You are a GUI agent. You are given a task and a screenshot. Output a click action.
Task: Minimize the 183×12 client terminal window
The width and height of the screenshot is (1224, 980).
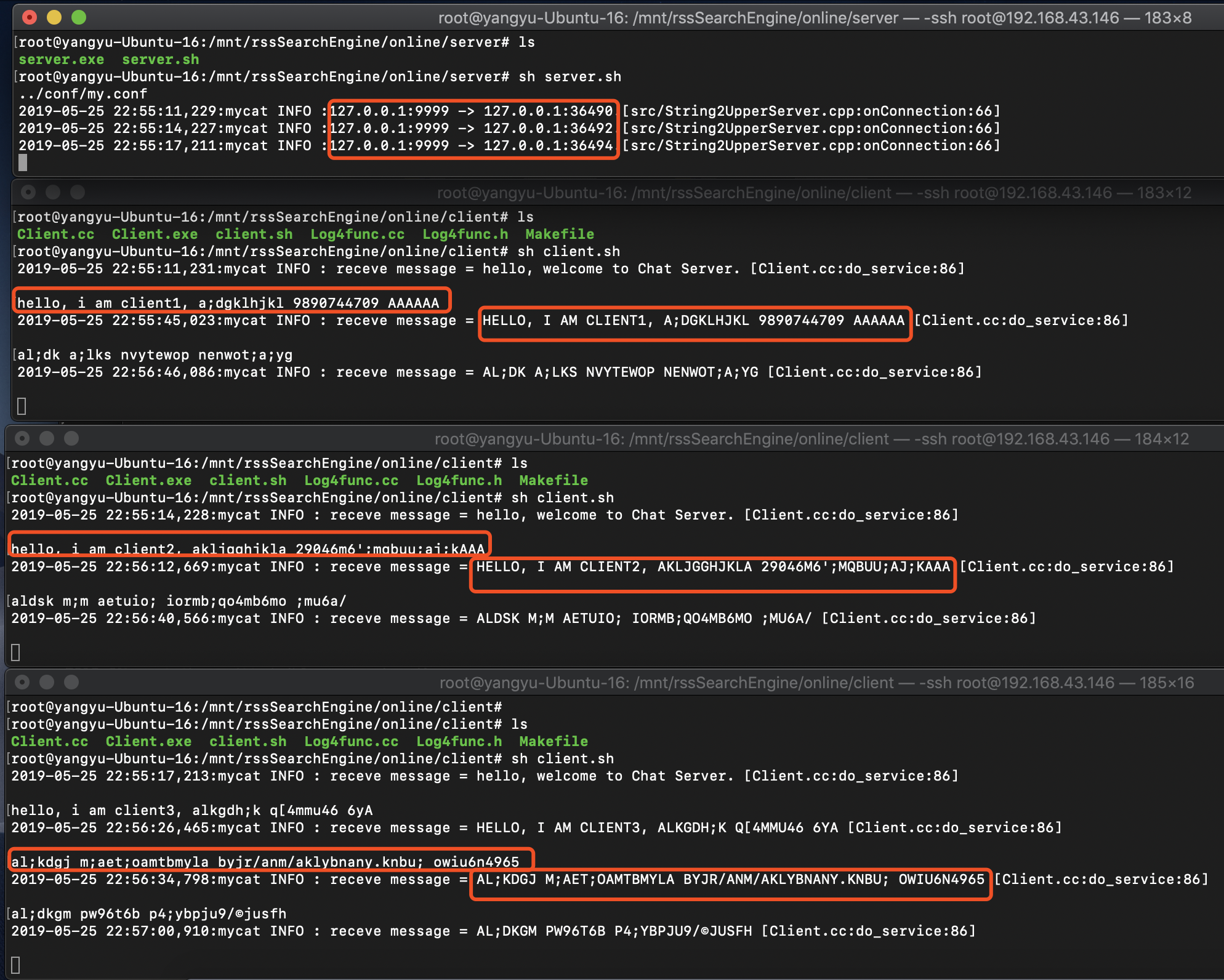point(53,192)
